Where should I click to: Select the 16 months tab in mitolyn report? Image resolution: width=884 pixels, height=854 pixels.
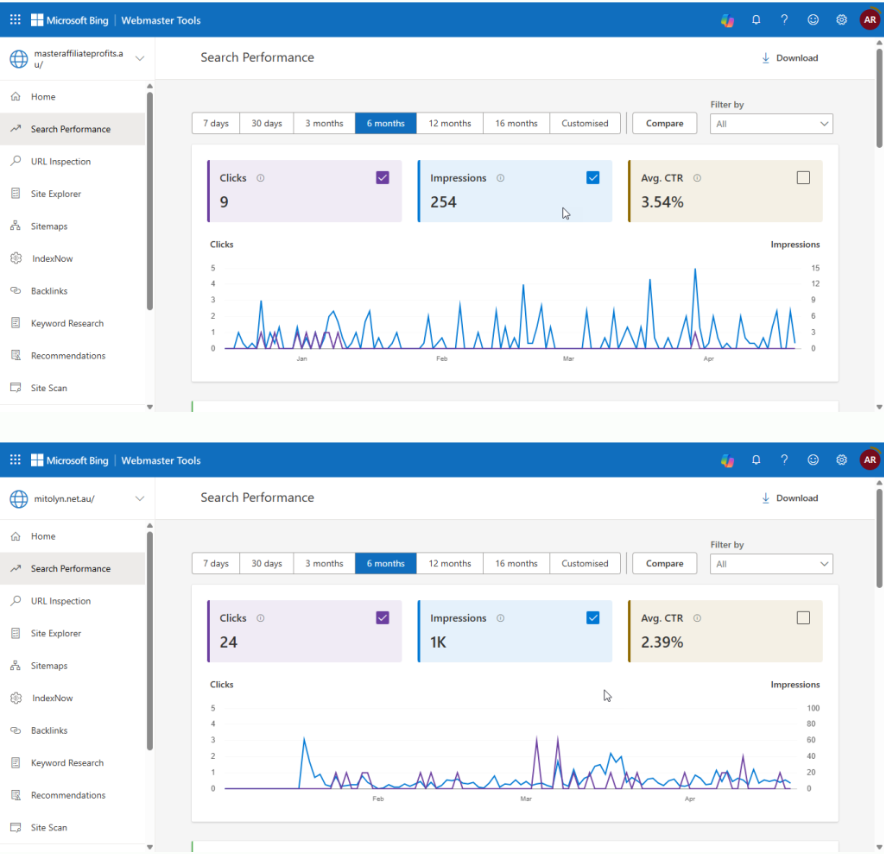(516, 564)
